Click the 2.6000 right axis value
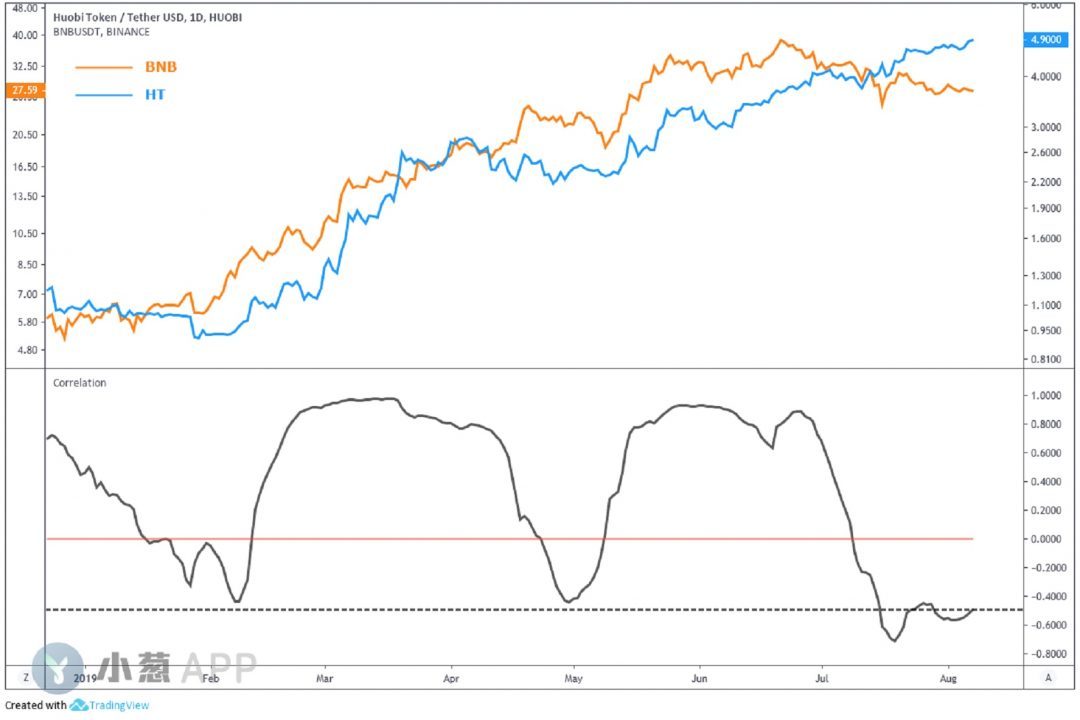1080x720 pixels. pos(1046,153)
